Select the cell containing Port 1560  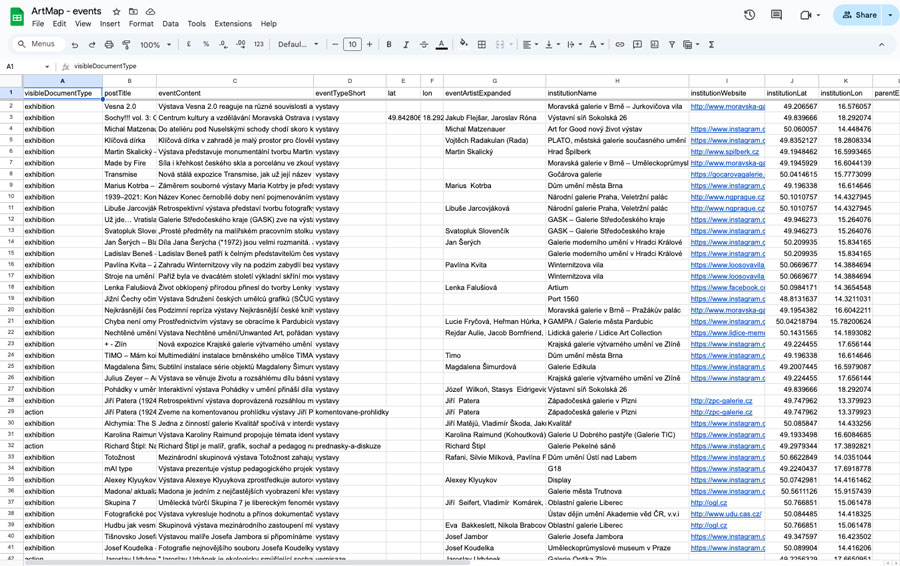tap(617, 299)
